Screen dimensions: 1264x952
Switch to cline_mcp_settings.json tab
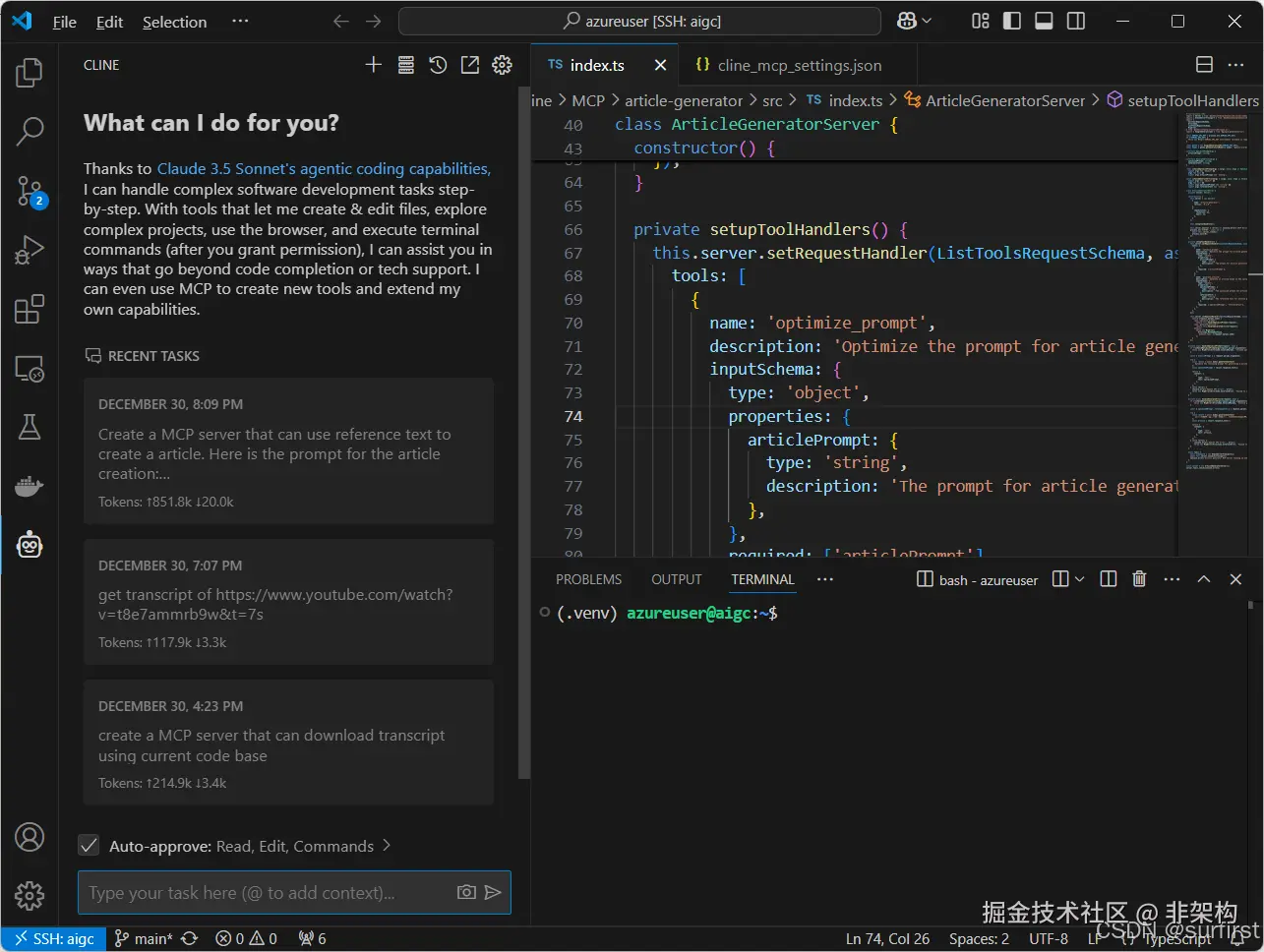pyautogui.click(x=798, y=65)
